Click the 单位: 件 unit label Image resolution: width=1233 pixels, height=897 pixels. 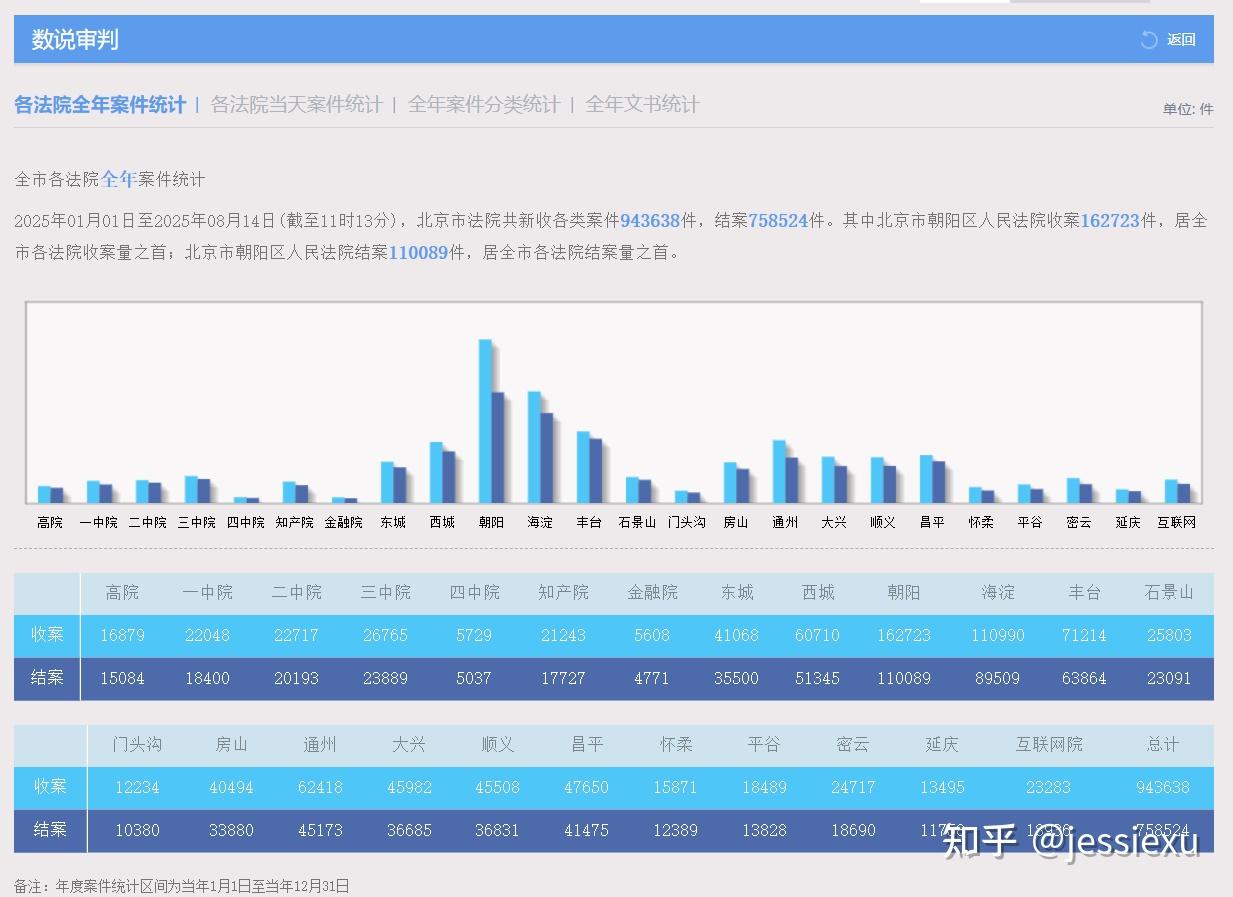click(x=1188, y=109)
